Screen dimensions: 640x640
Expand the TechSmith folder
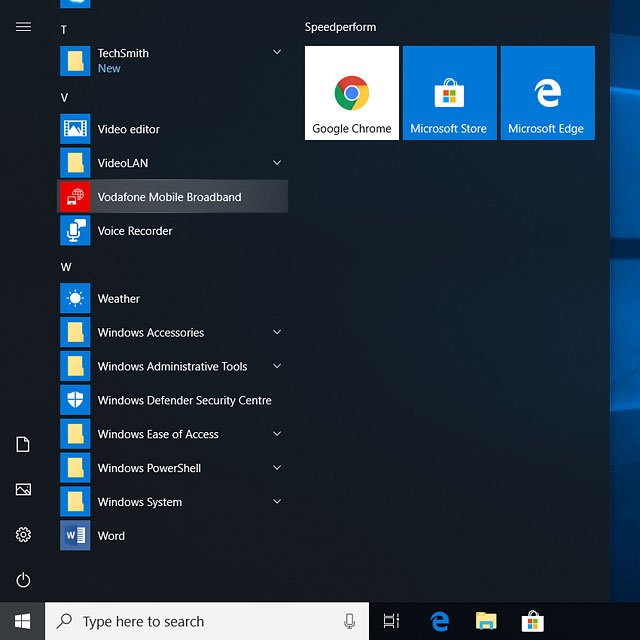click(277, 53)
